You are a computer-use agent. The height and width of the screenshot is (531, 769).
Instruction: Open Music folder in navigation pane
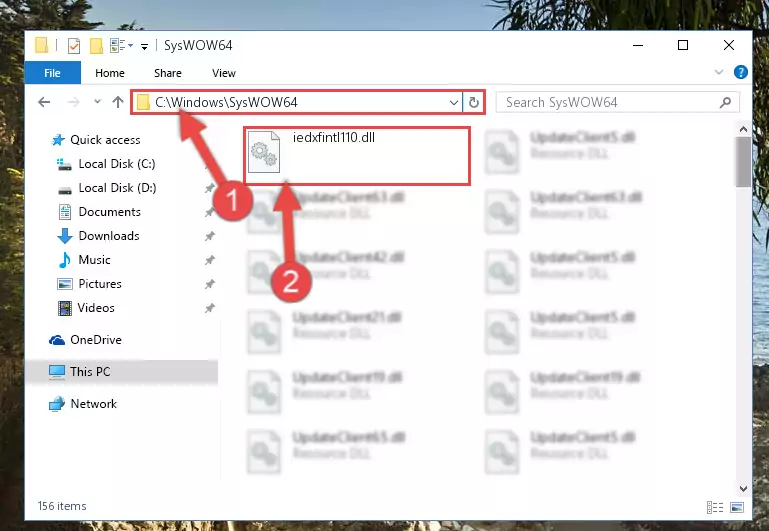click(94, 260)
